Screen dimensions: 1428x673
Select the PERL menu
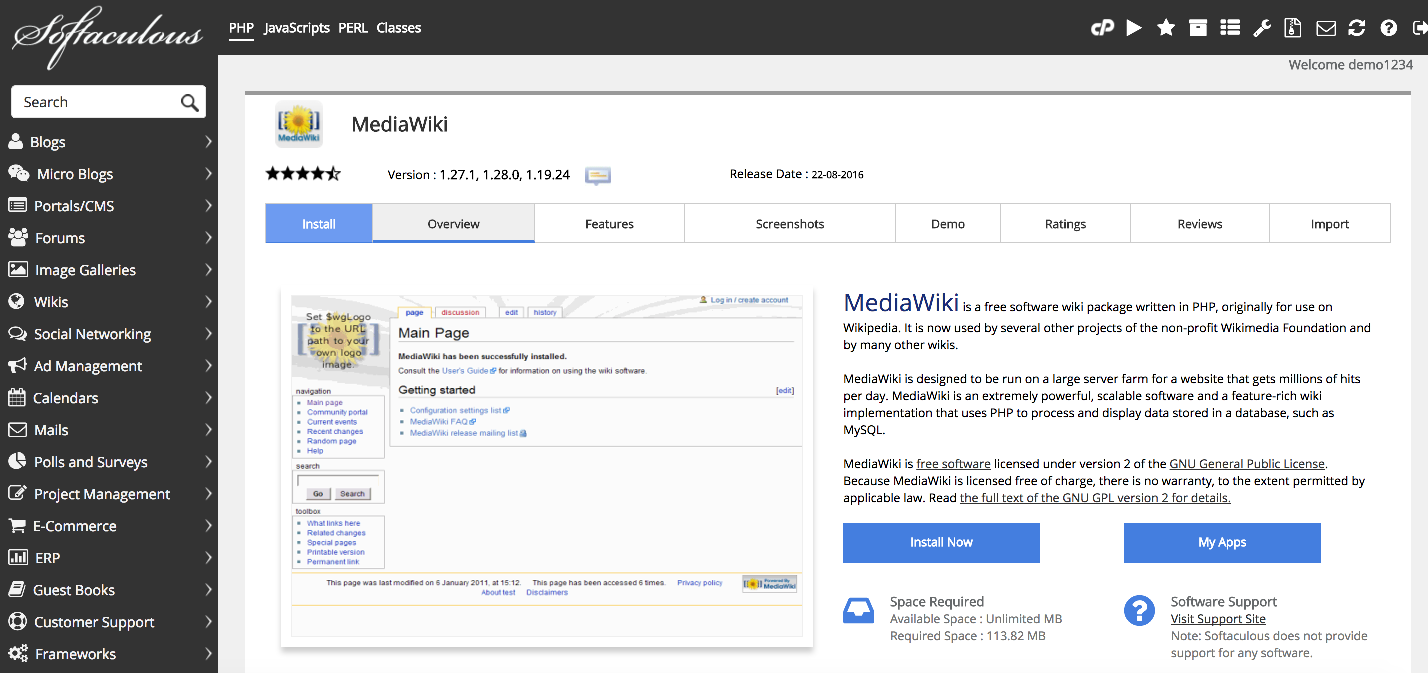click(x=353, y=28)
